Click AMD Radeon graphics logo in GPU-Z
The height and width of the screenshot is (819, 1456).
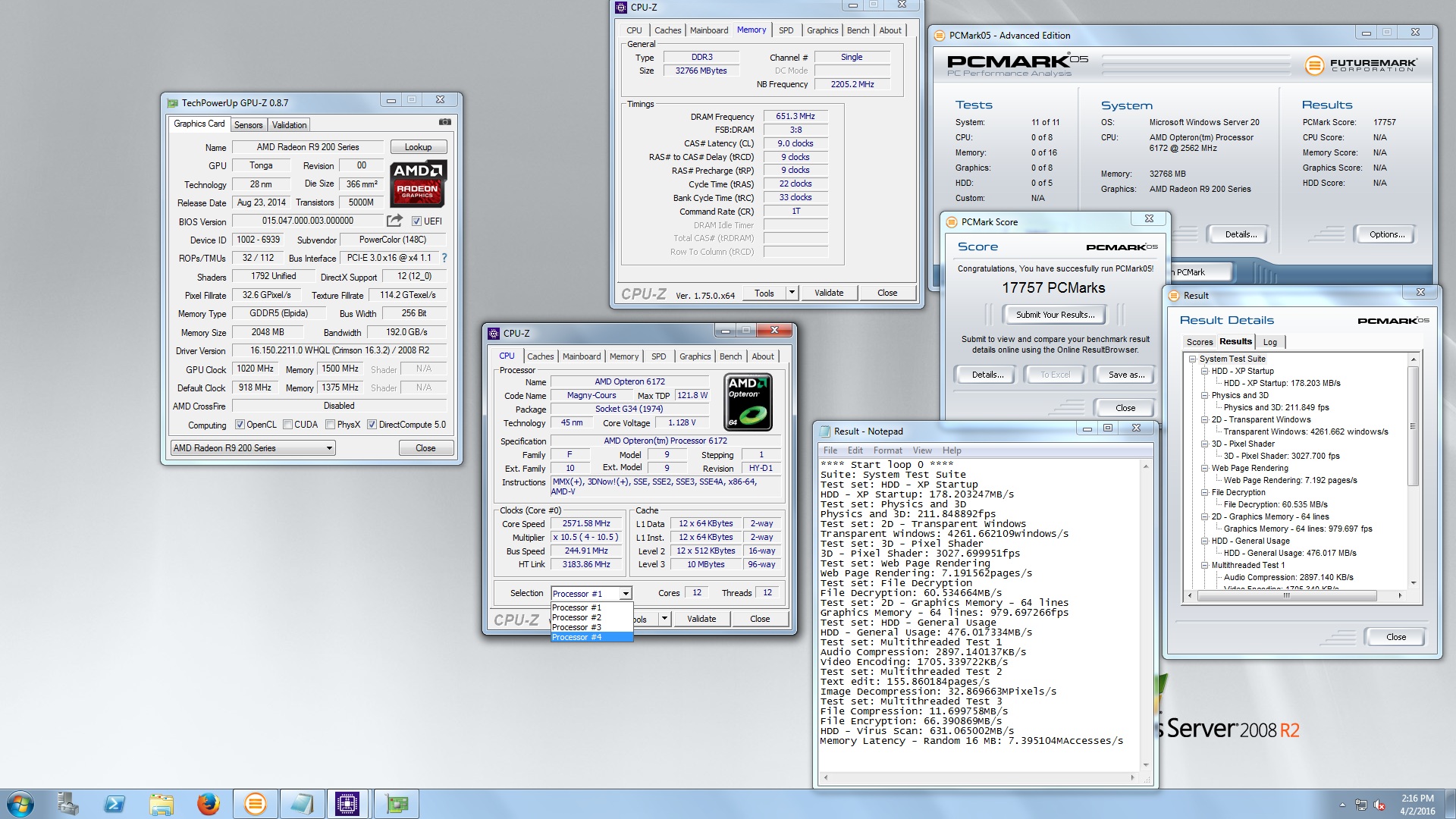[x=418, y=184]
